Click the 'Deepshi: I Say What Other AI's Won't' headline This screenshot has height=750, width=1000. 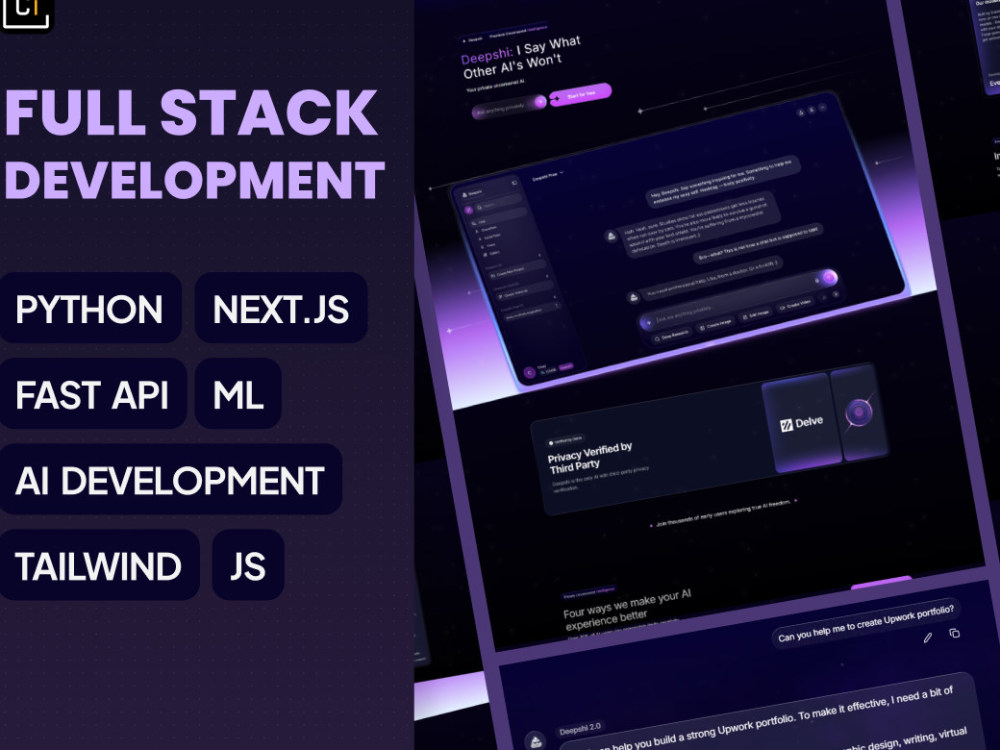click(x=520, y=57)
